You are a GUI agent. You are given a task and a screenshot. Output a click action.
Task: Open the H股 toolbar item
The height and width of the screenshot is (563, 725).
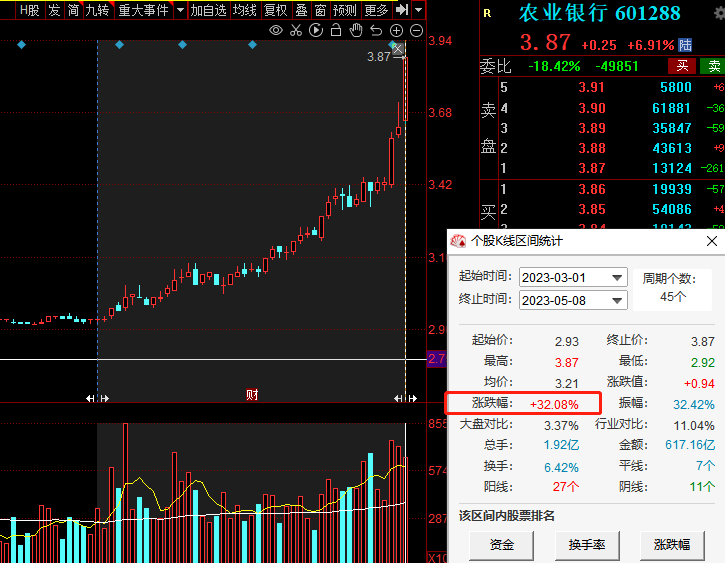29,10
